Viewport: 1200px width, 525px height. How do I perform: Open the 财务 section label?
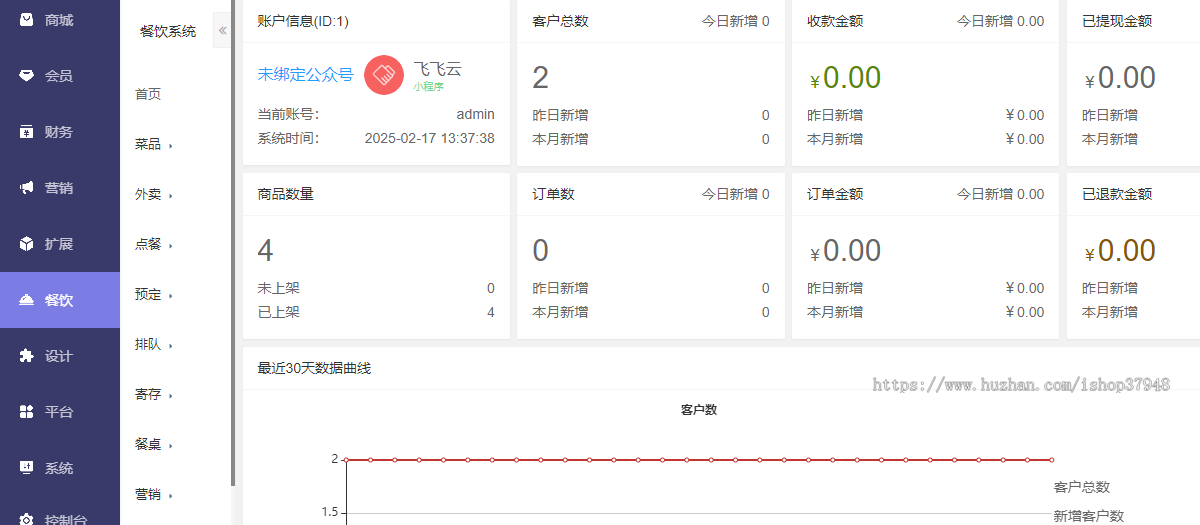click(59, 132)
